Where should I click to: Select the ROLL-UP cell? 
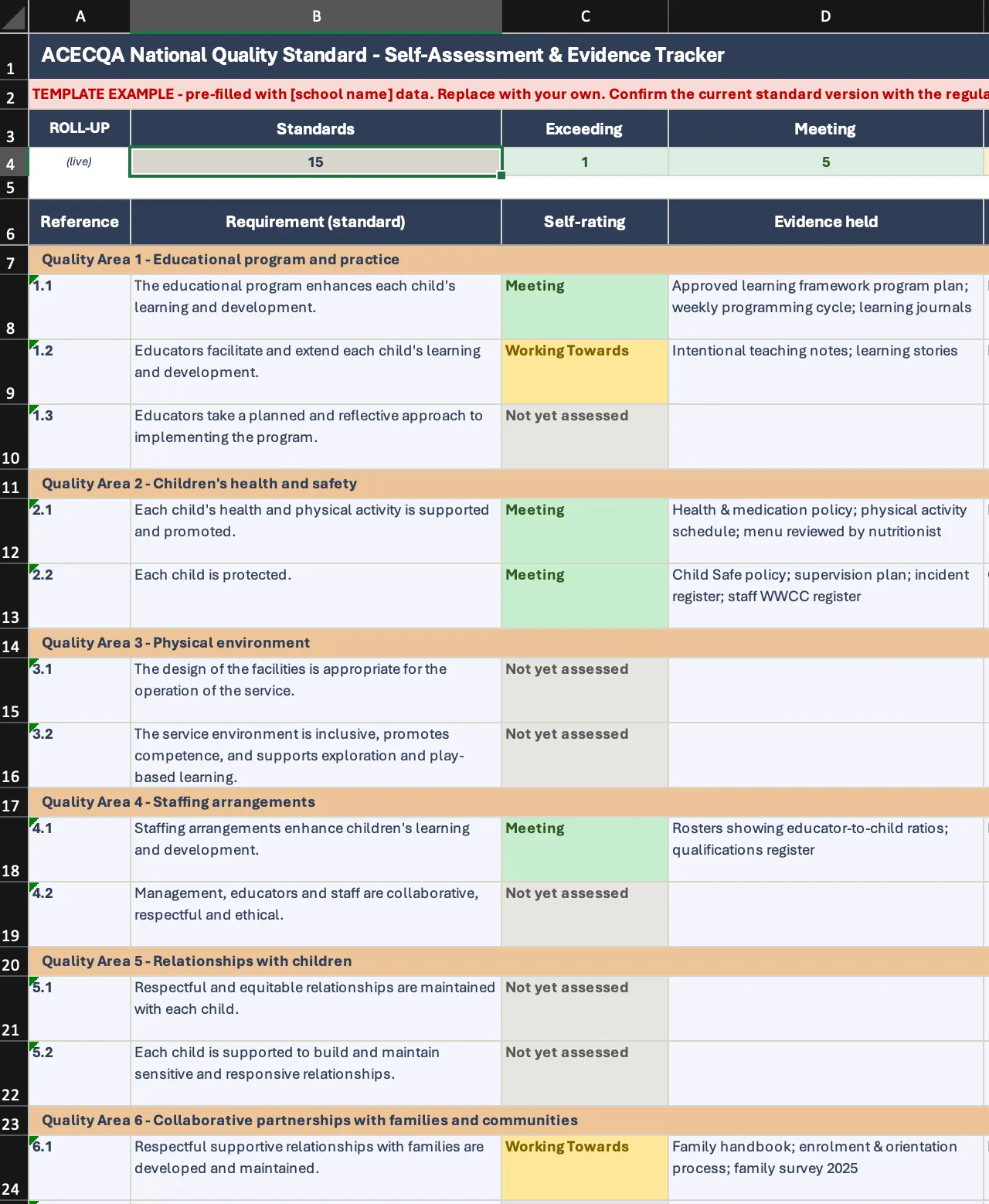(80, 128)
